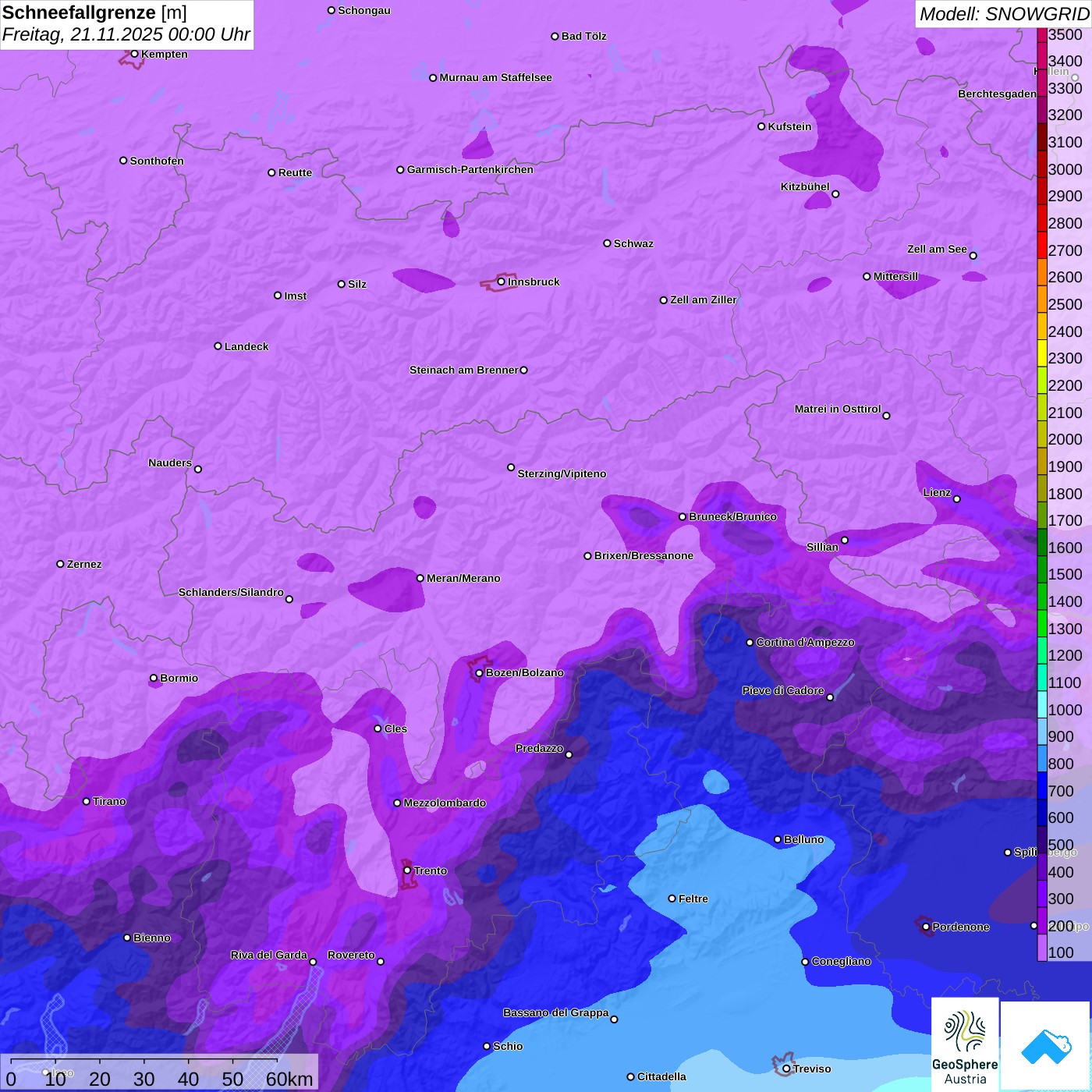Pick the Landeck city marker dot
This screenshot has width=1092, height=1092.
coord(218,346)
